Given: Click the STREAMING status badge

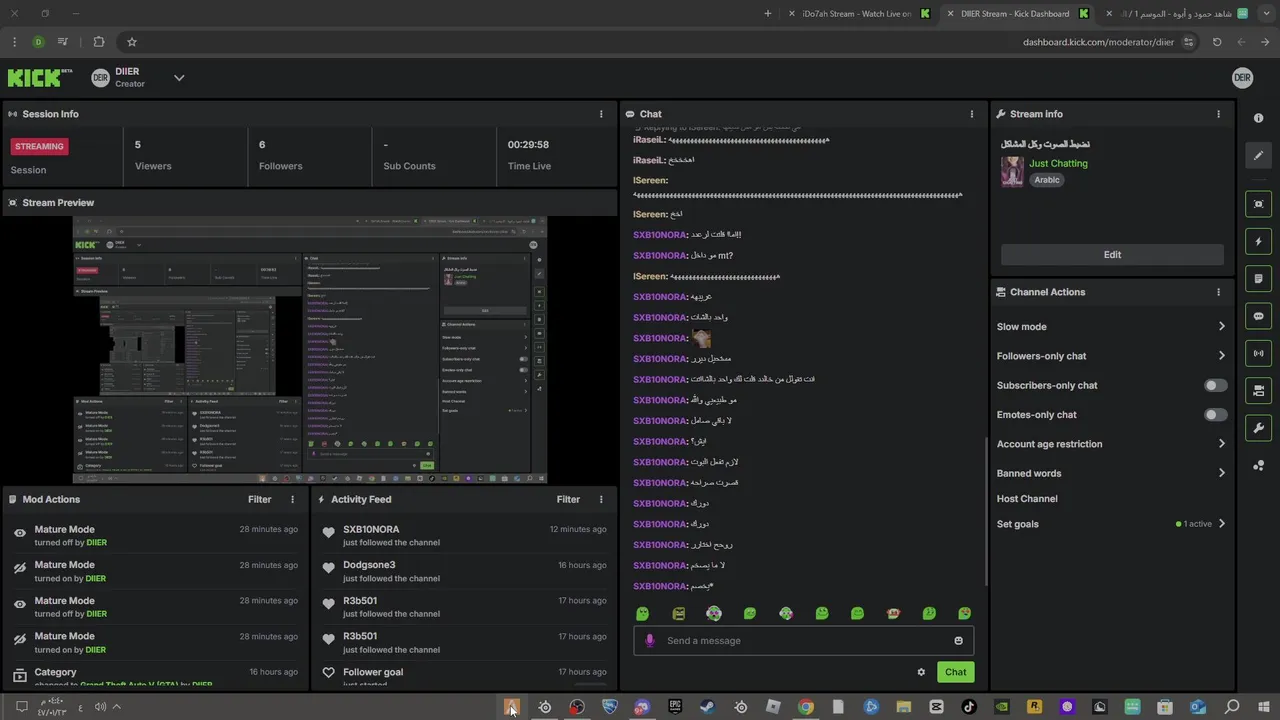Looking at the screenshot, I should click(x=39, y=146).
